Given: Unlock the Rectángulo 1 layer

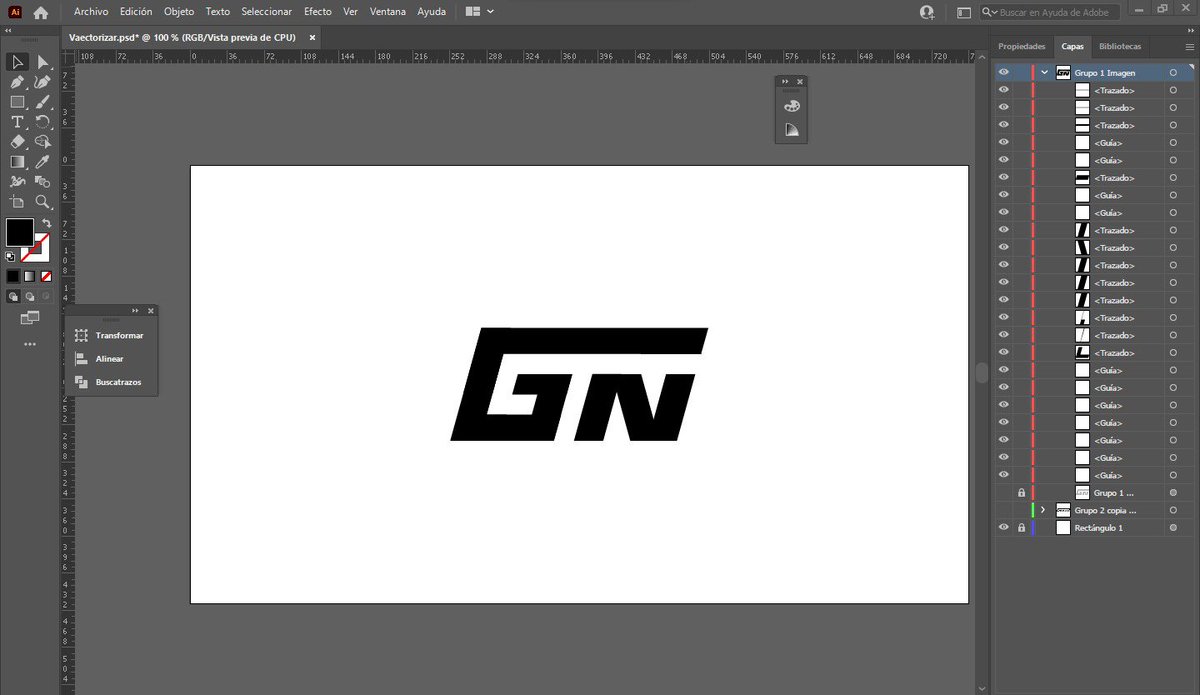Looking at the screenshot, I should pos(1021,528).
